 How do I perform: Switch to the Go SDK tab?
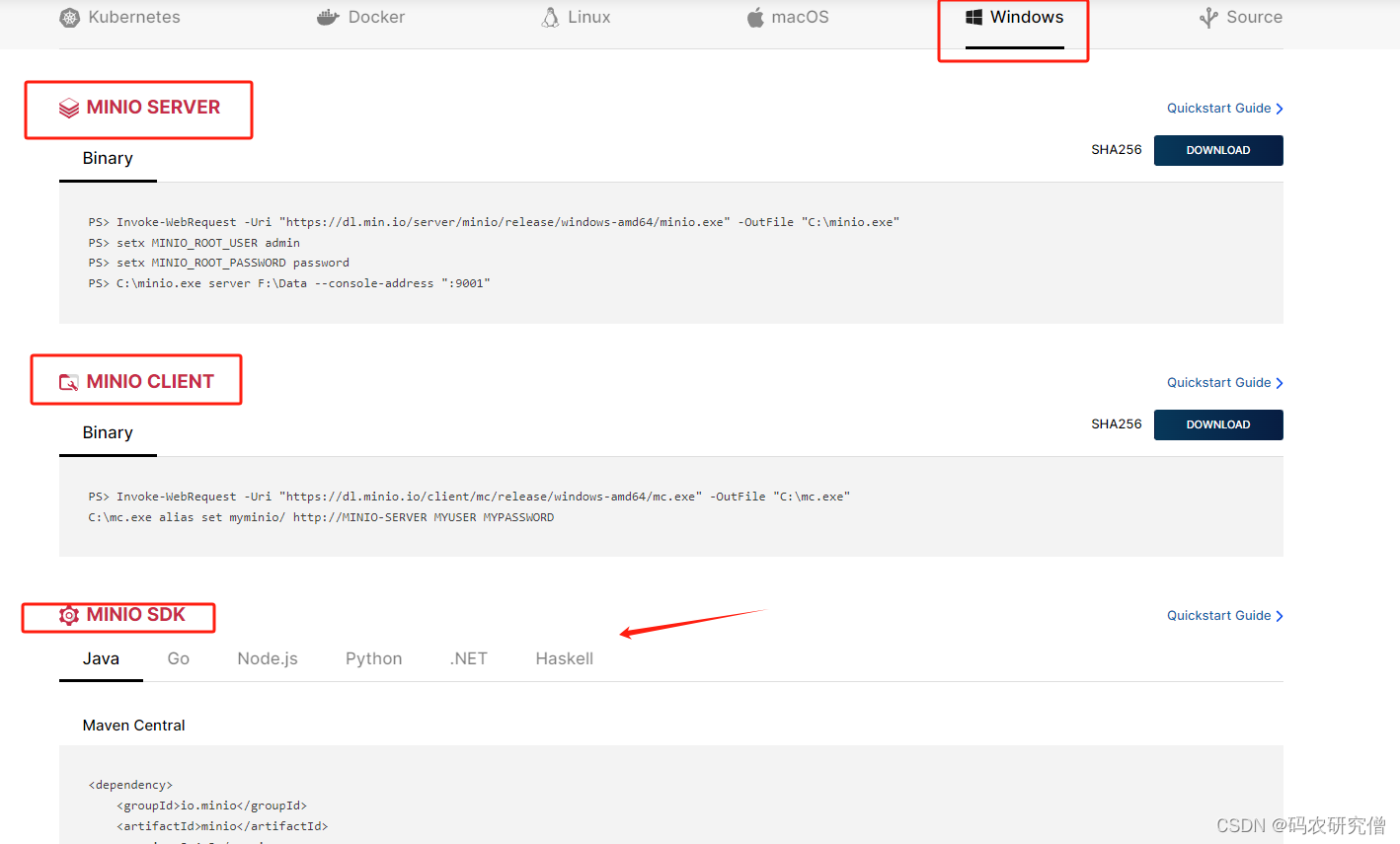[179, 659]
